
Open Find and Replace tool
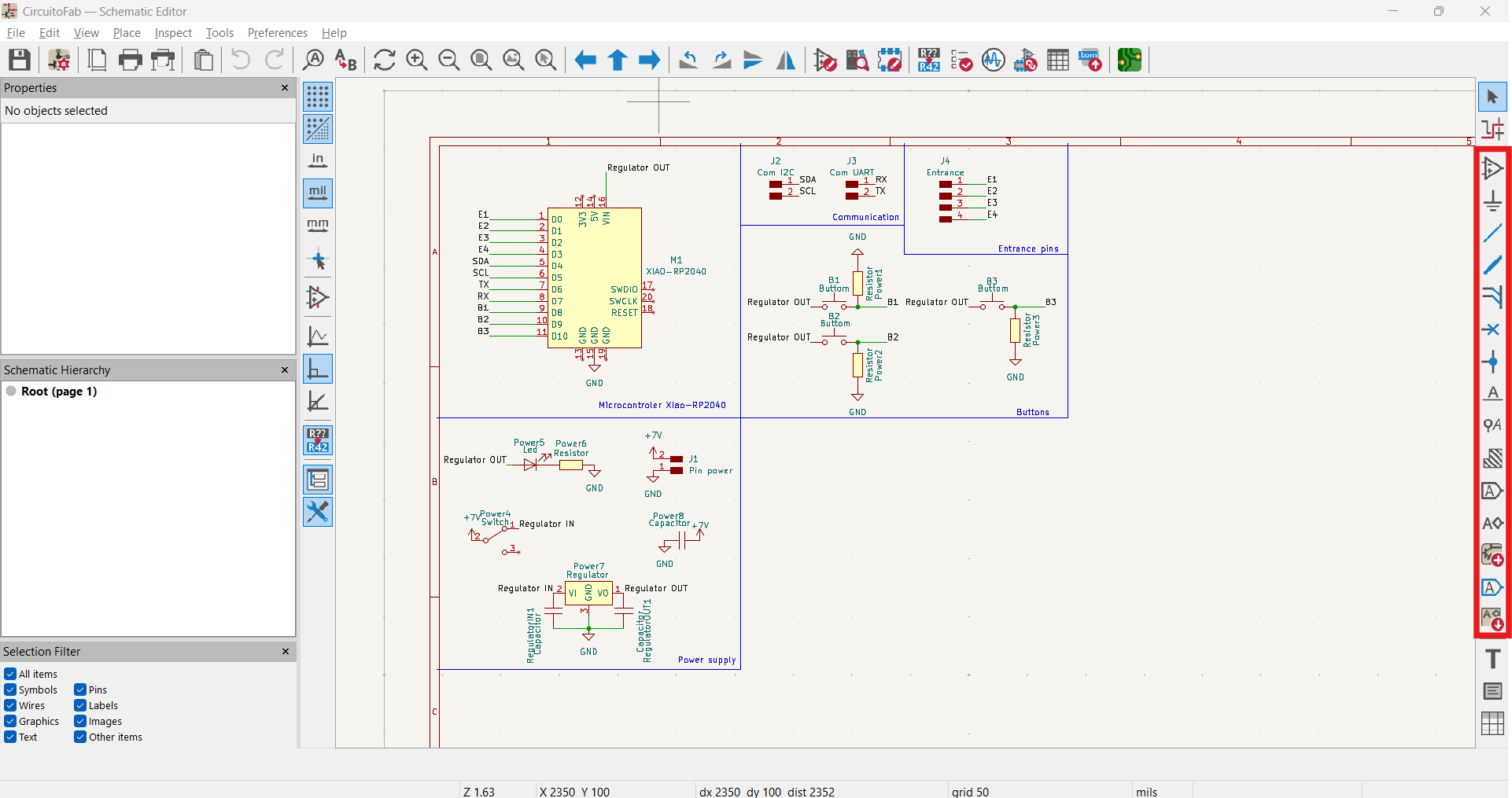click(x=345, y=60)
